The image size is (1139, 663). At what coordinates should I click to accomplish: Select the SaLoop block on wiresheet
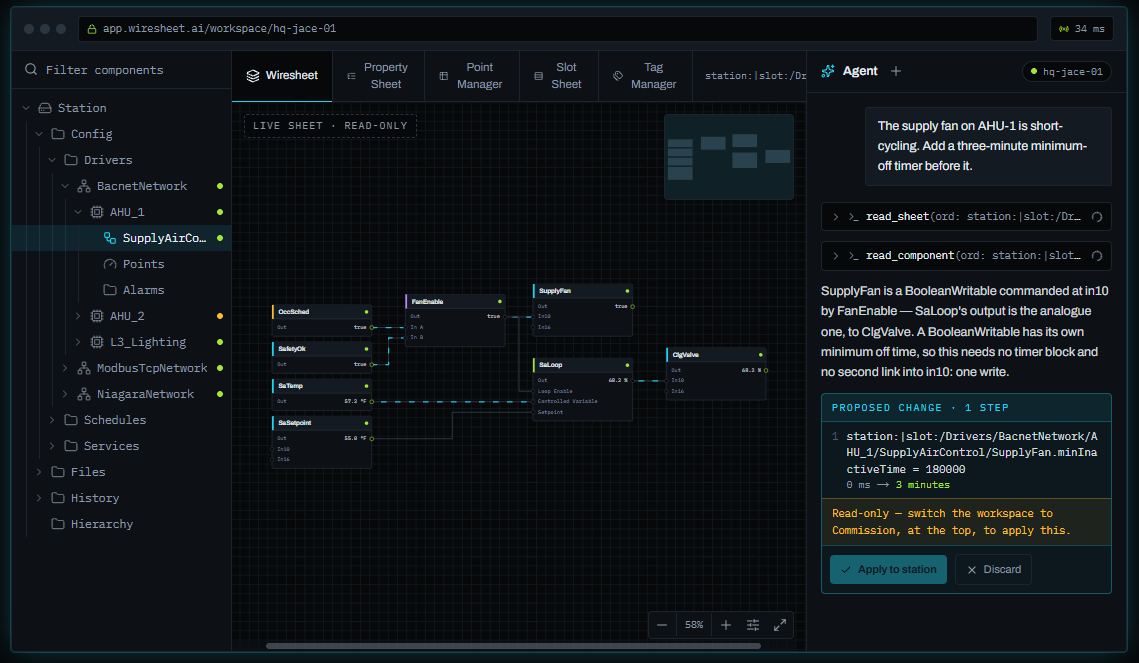click(x=583, y=389)
